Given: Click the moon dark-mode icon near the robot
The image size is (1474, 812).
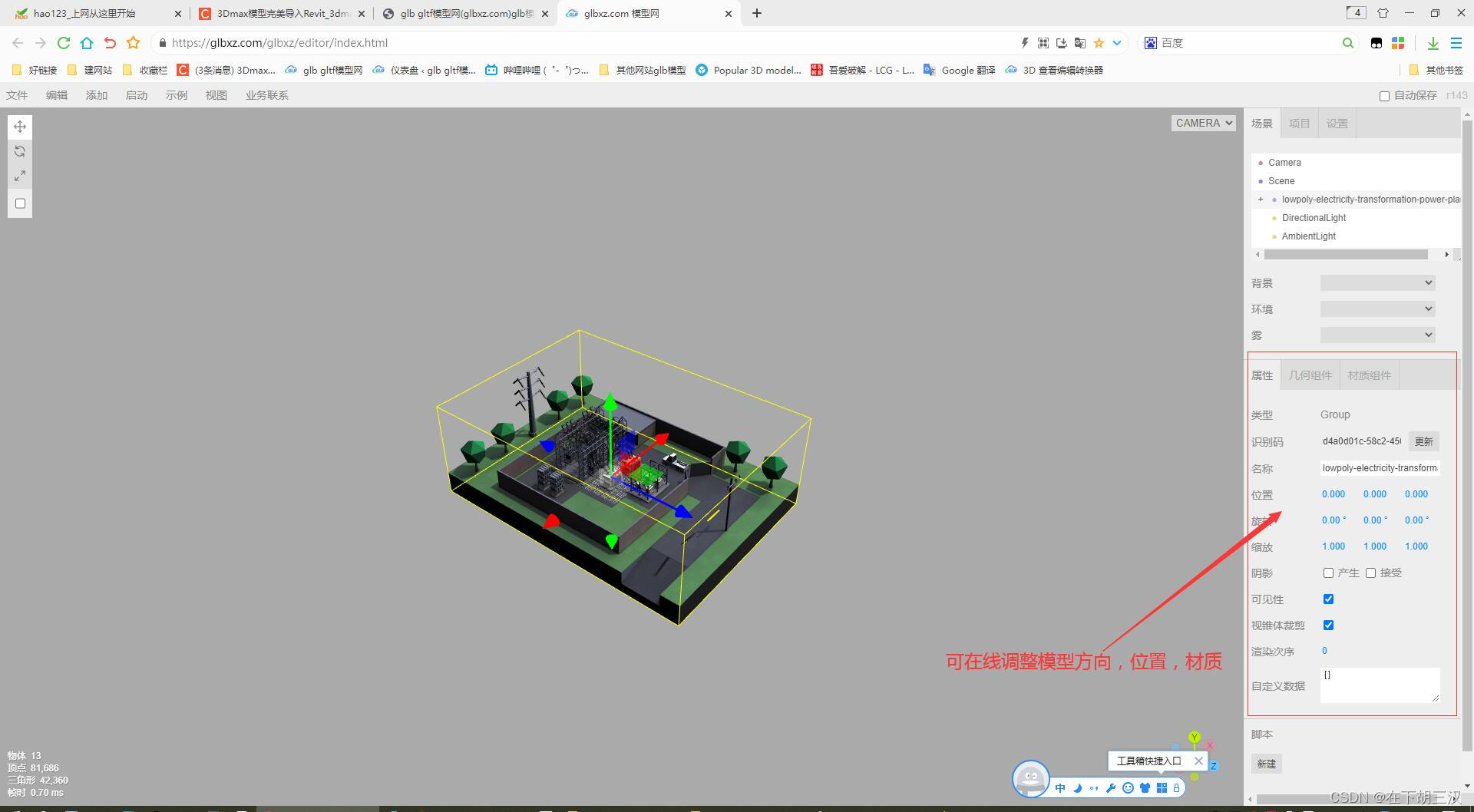Looking at the screenshot, I should pos(1078,787).
